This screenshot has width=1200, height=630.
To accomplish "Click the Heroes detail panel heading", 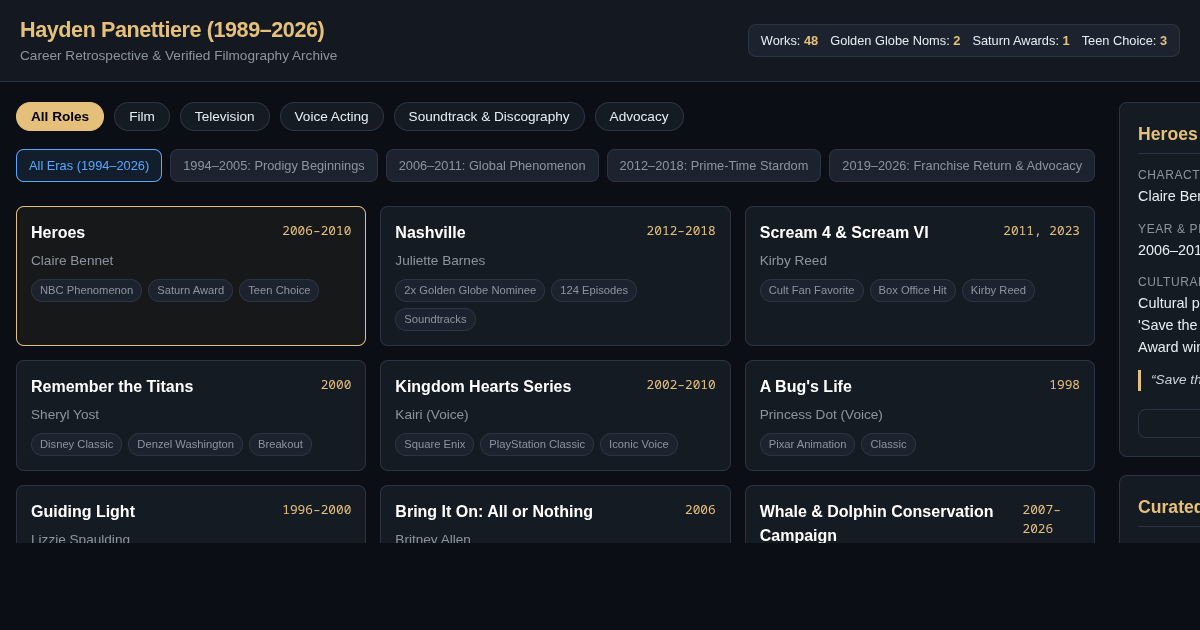I will tap(1168, 134).
